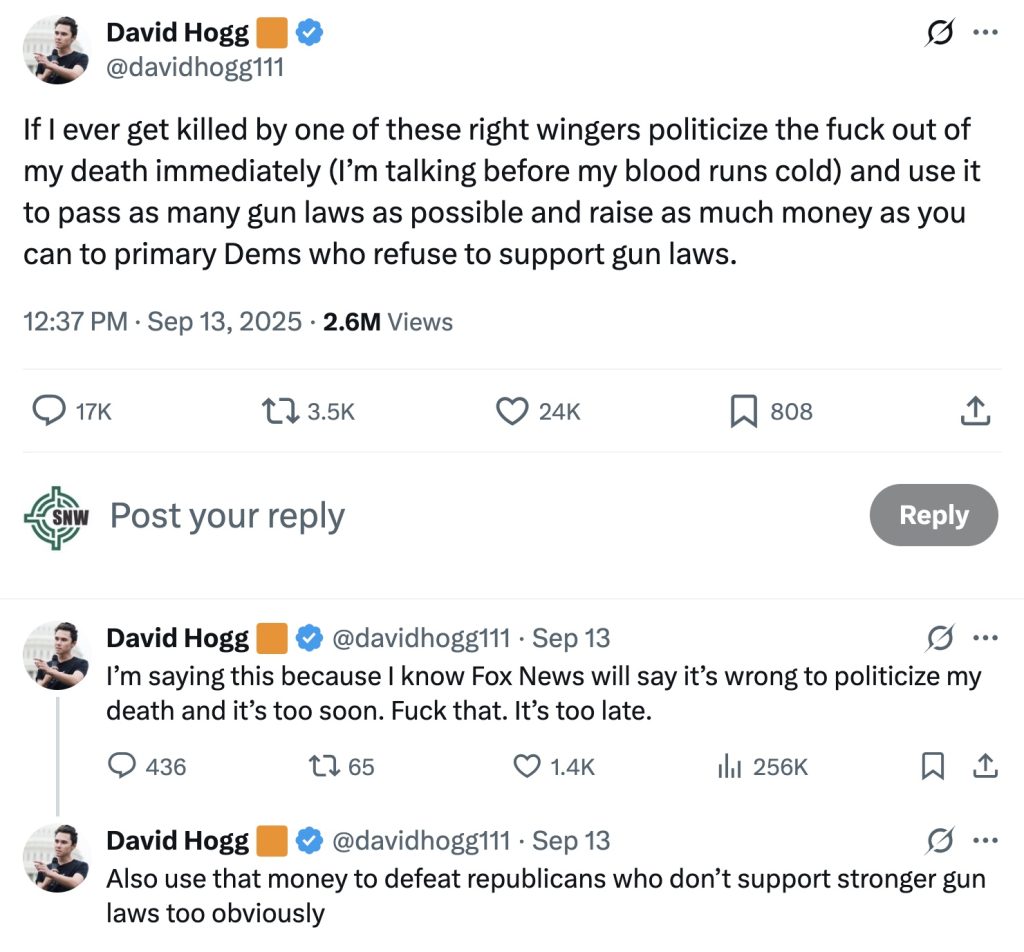Image resolution: width=1024 pixels, height=952 pixels.
Task: Open the share icon on the Fox News reply
Action: coord(985,766)
